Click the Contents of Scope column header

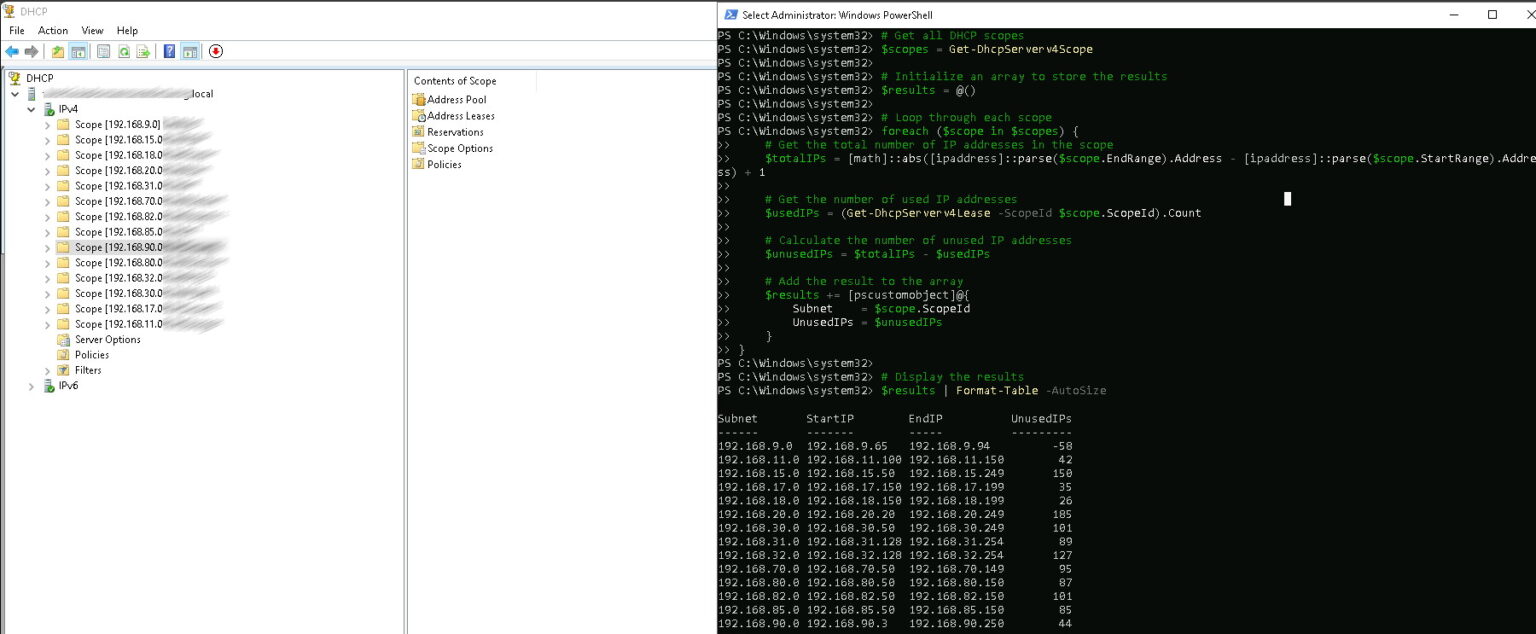(x=455, y=81)
